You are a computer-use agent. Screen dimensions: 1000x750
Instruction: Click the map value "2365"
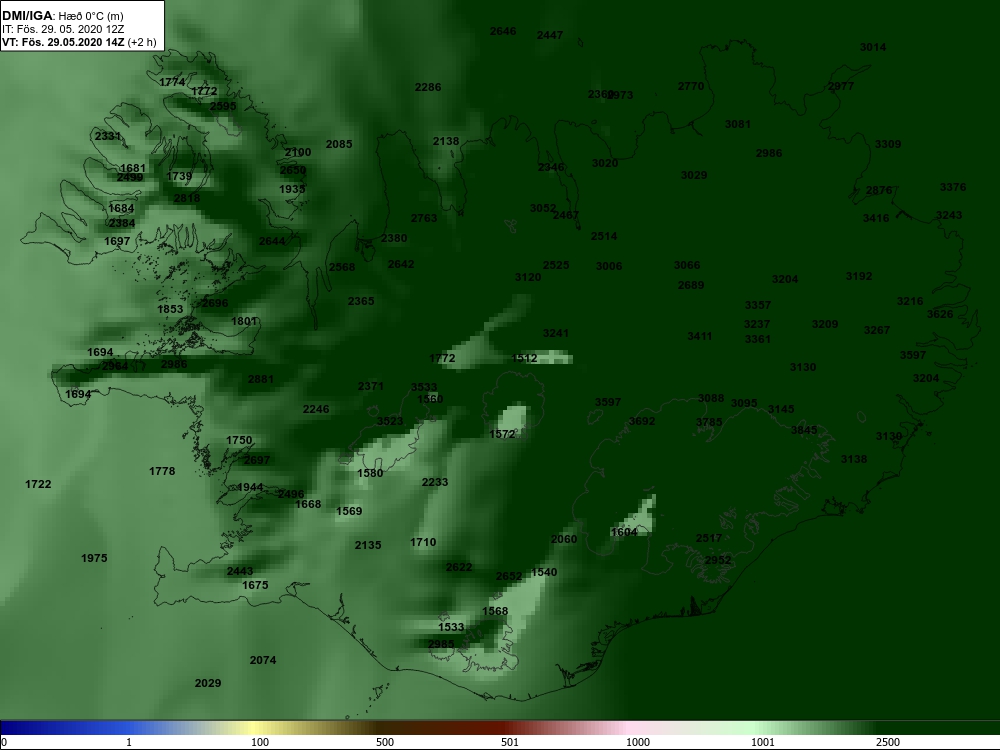tap(361, 302)
